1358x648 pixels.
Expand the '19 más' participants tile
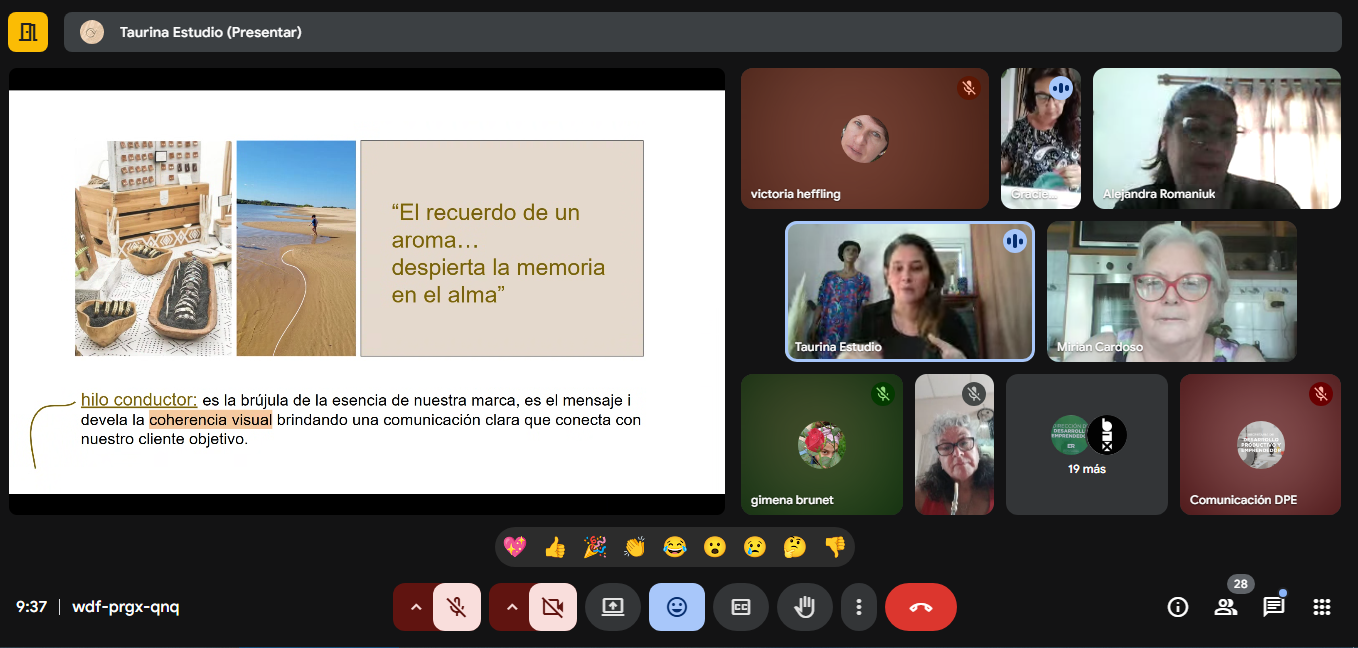[x=1087, y=444]
